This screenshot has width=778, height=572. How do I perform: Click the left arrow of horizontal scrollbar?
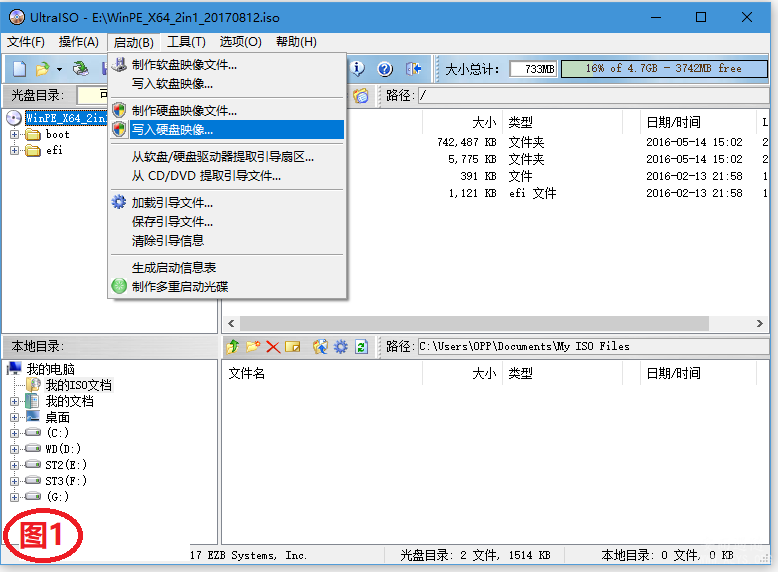coord(231,323)
